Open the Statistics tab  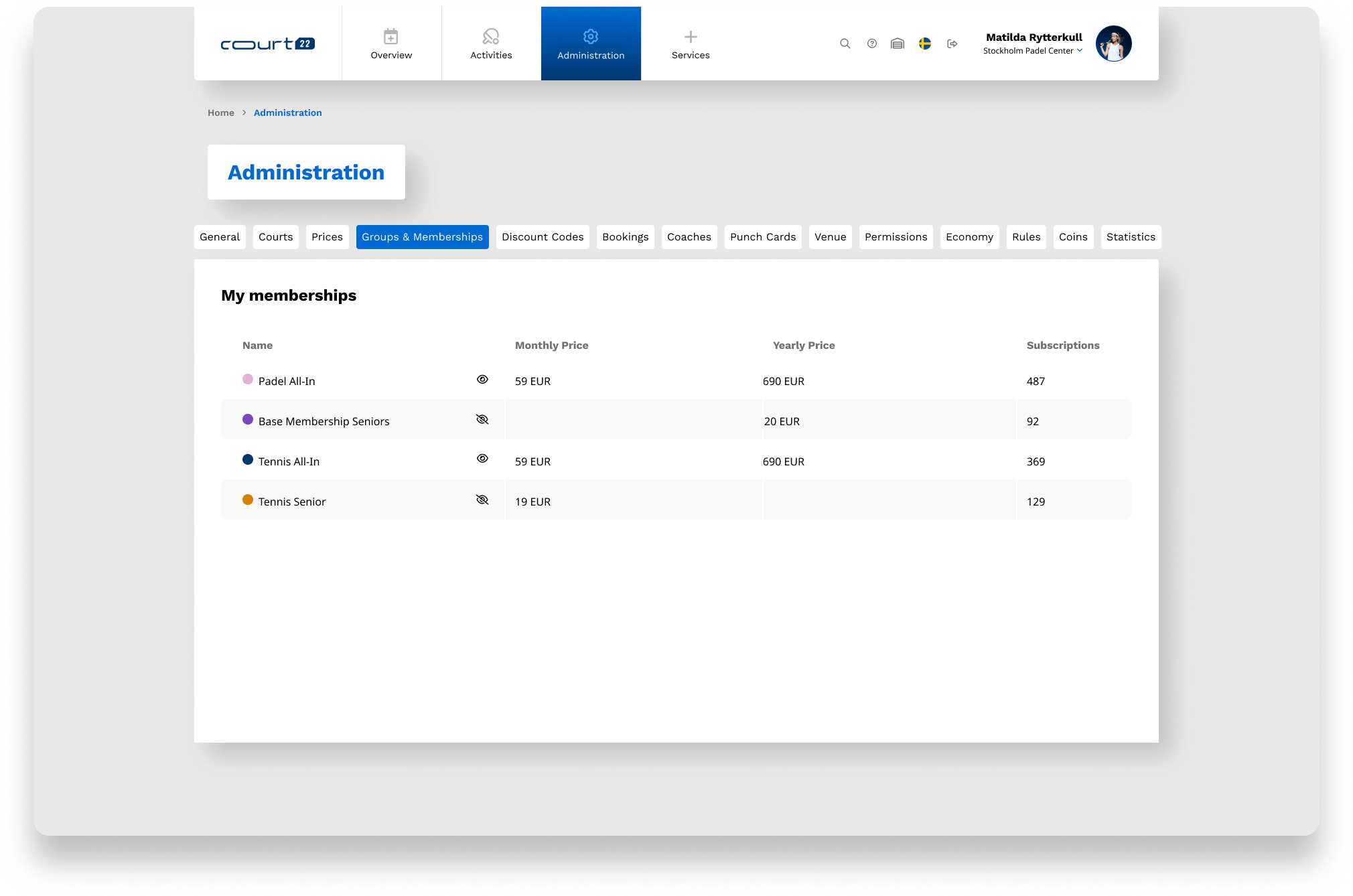[1131, 237]
